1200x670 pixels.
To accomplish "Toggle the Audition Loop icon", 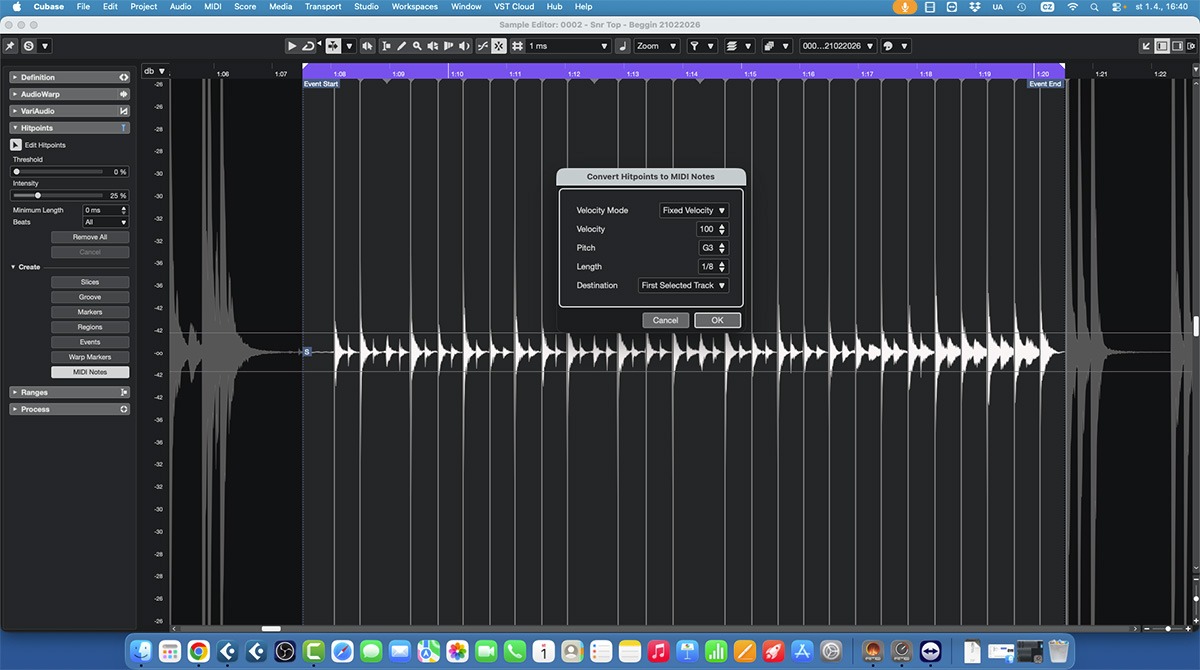I will click(309, 46).
